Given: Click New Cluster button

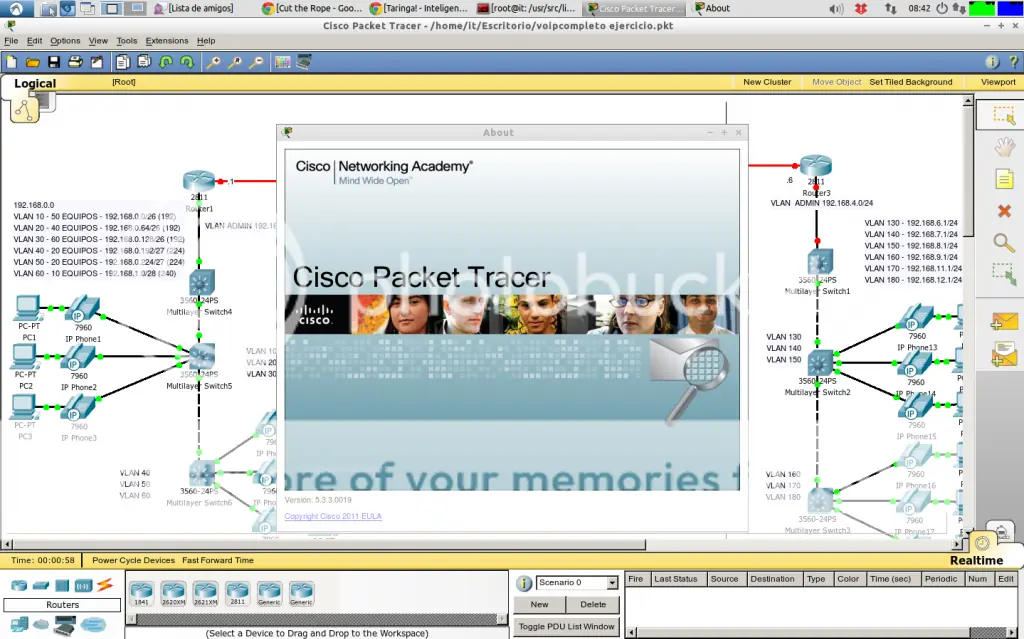Looking at the screenshot, I should tap(767, 82).
